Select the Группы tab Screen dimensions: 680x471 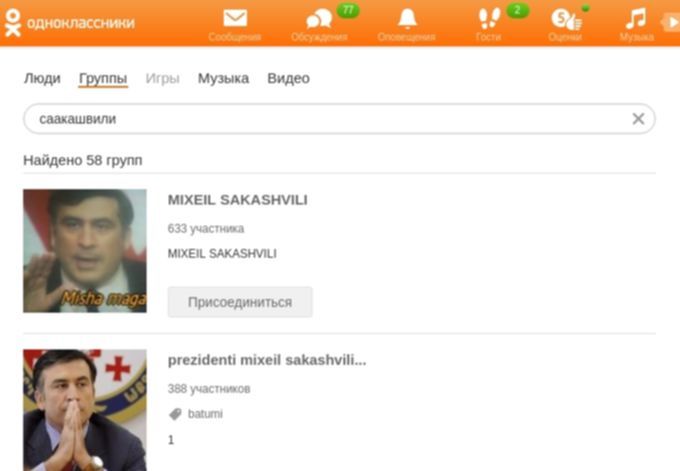coord(103,78)
